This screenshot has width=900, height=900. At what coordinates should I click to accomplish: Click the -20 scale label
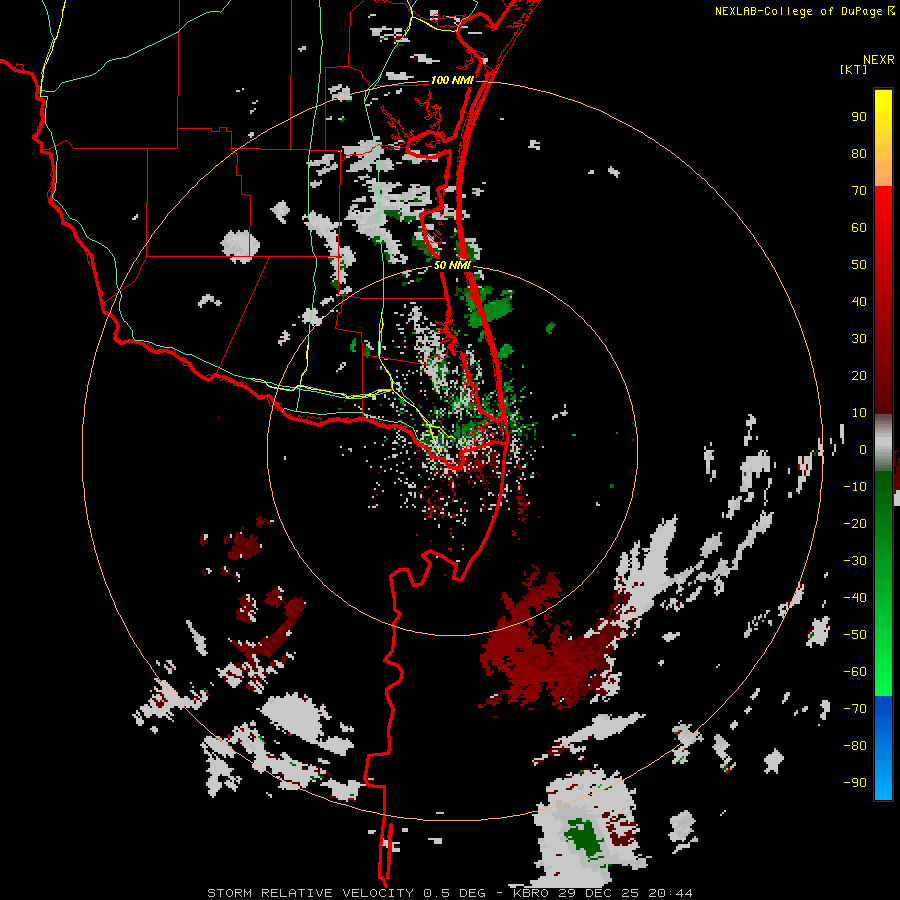coord(855,523)
